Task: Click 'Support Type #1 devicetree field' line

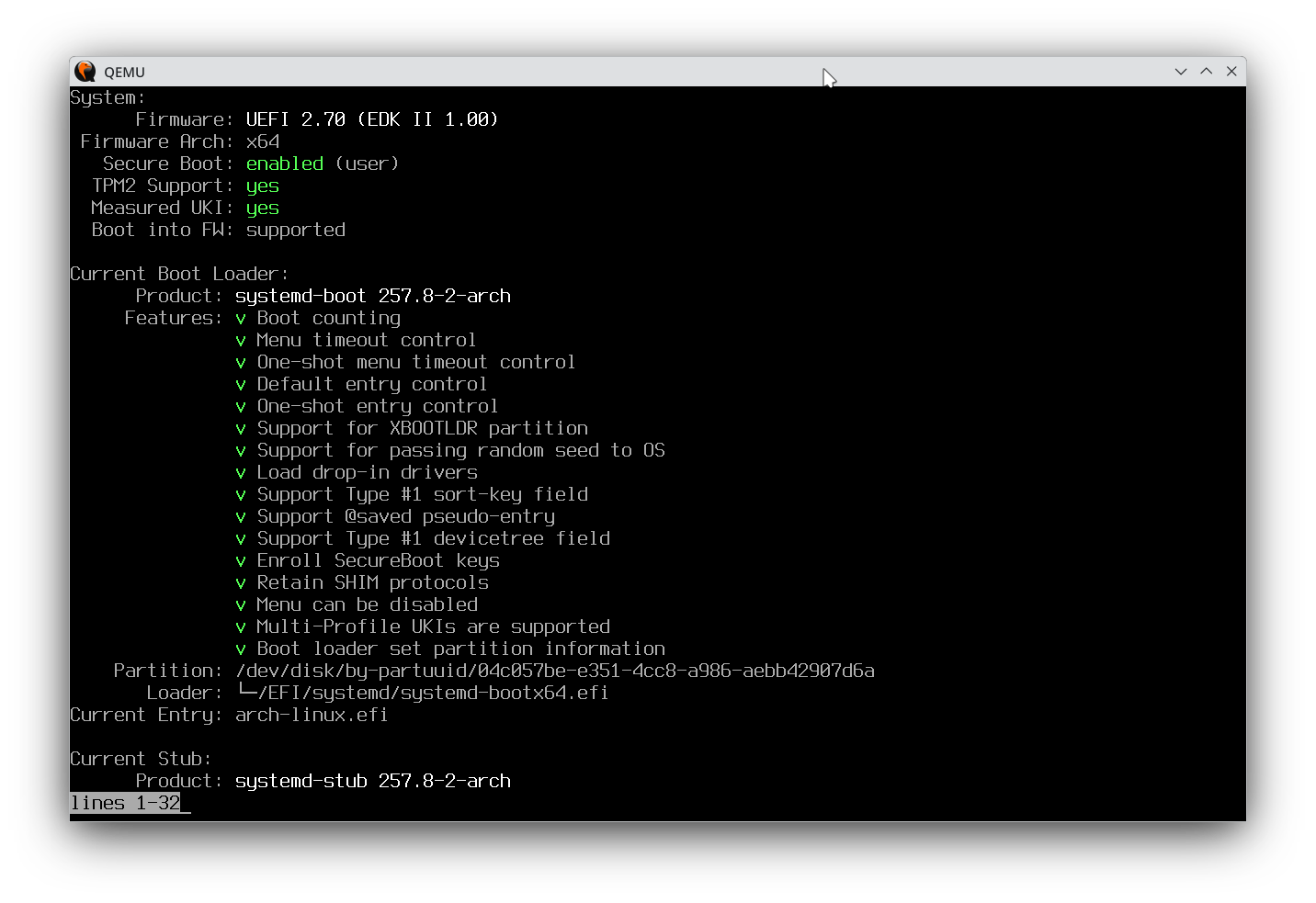Action: tap(423, 538)
